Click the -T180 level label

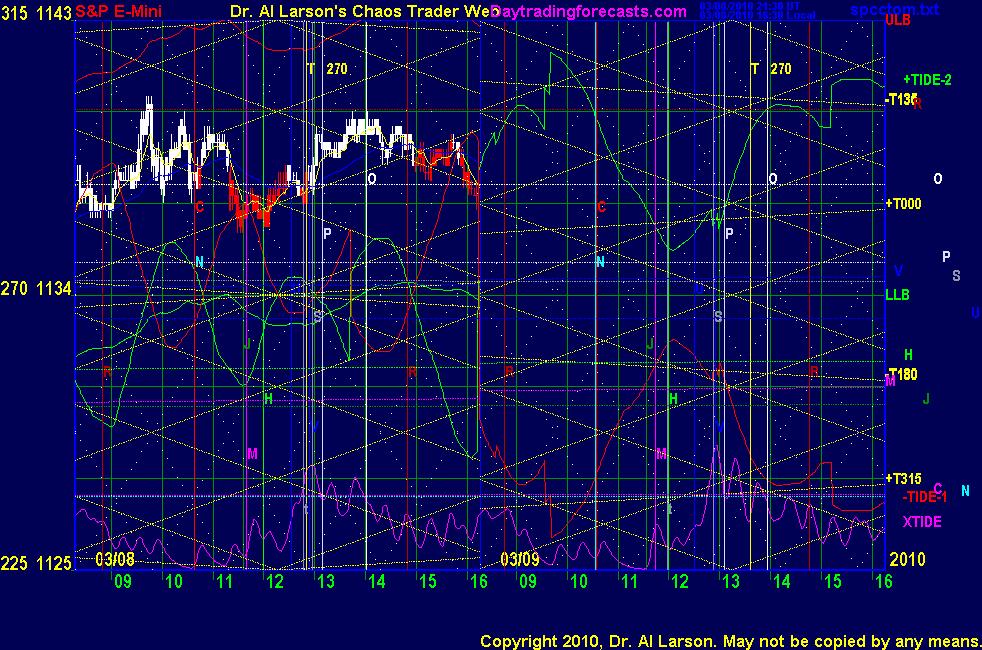pos(902,374)
